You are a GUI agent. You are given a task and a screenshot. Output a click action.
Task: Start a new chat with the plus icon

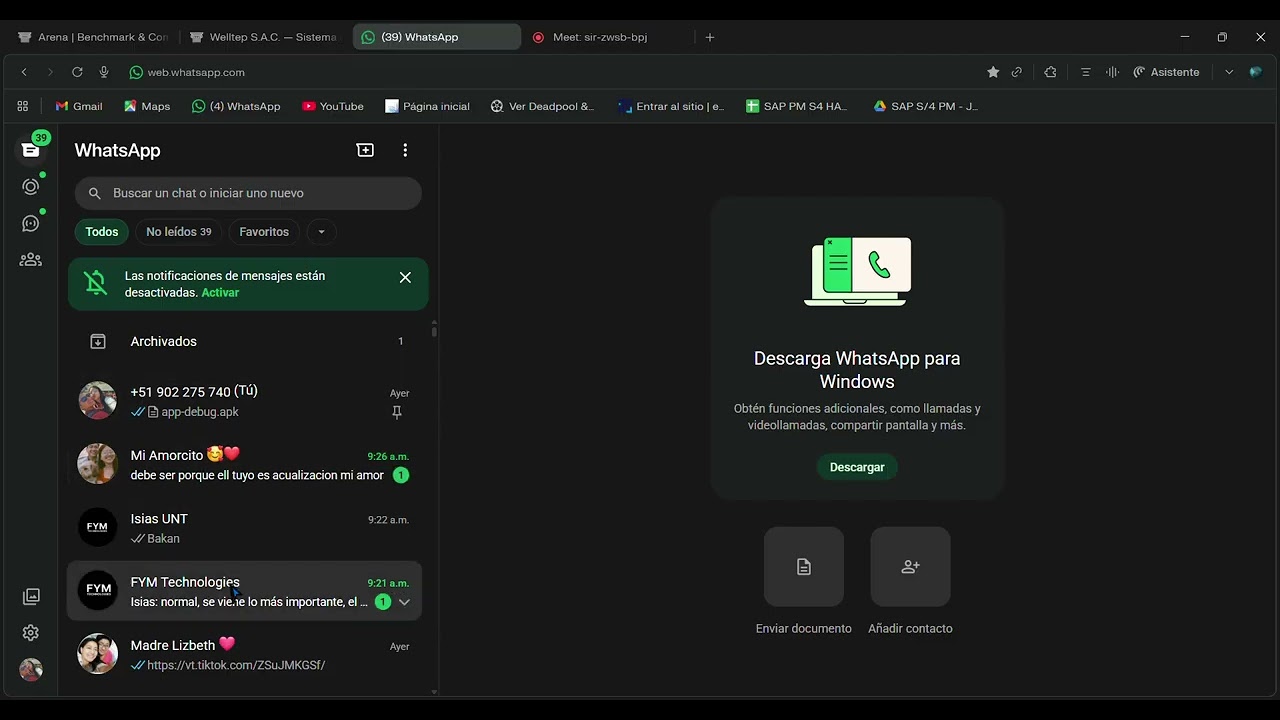click(365, 150)
